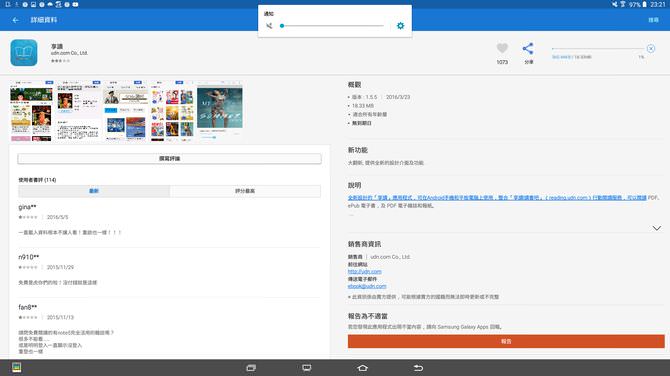Tap gina** review date 2016/5/5

[57, 217]
